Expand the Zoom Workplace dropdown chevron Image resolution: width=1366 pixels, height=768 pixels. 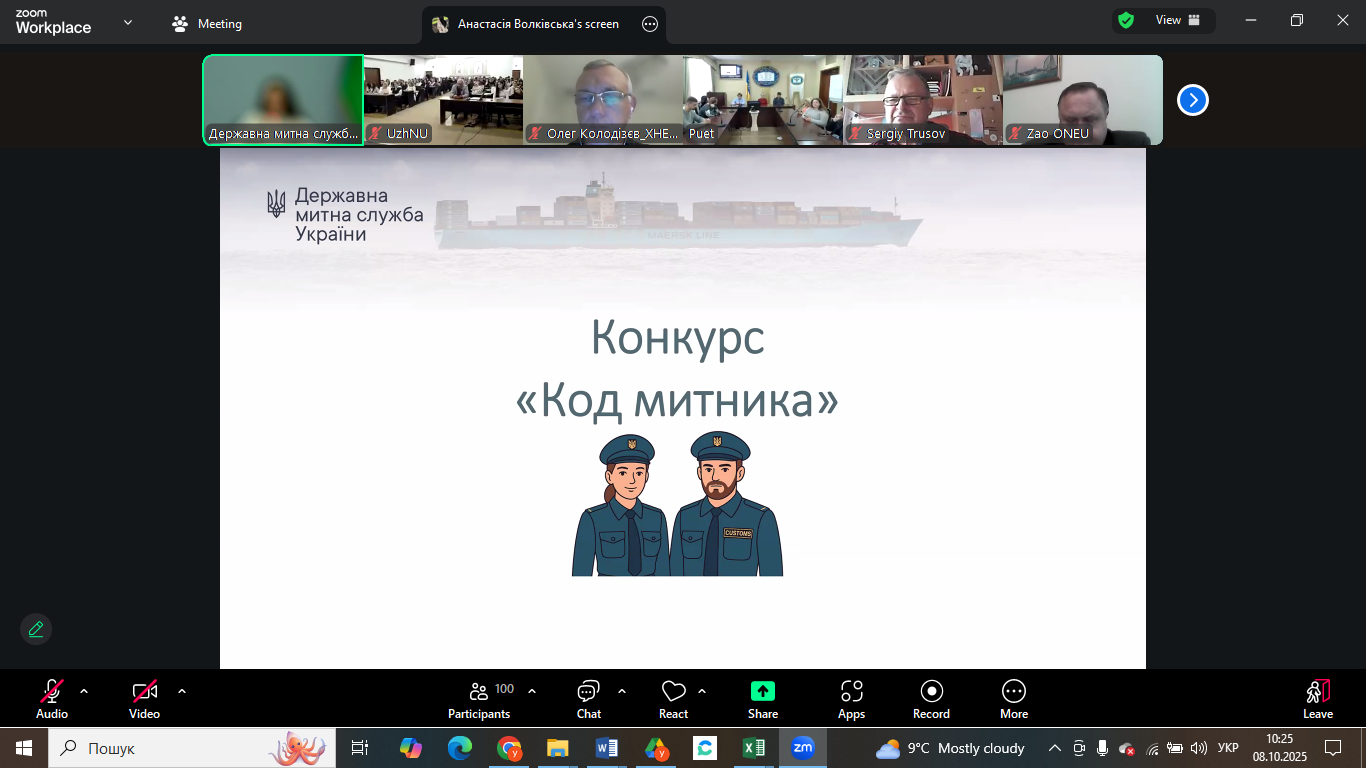(x=128, y=22)
